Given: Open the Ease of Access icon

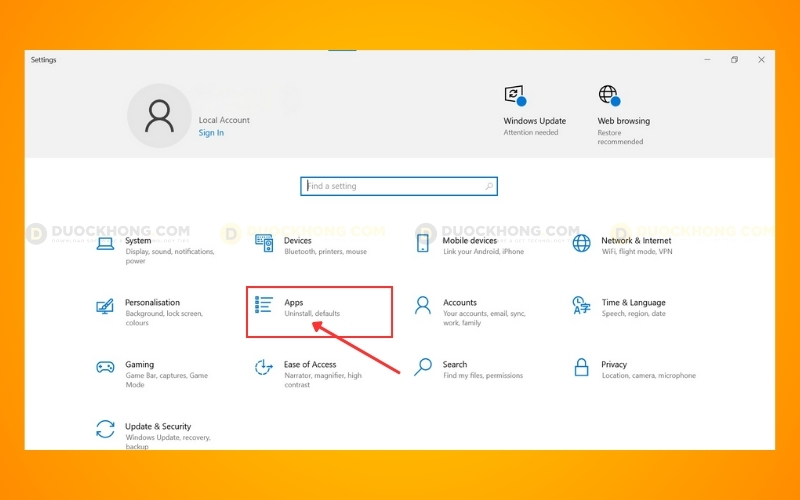Looking at the screenshot, I should [264, 367].
